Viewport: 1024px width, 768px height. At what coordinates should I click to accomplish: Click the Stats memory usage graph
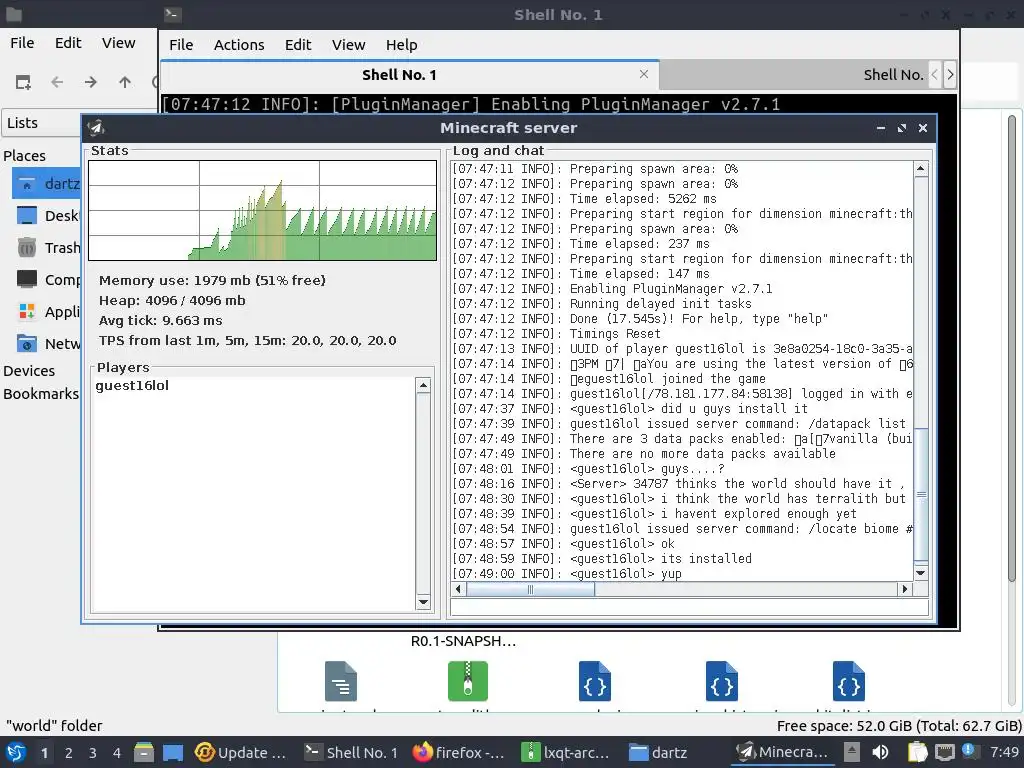pos(263,210)
